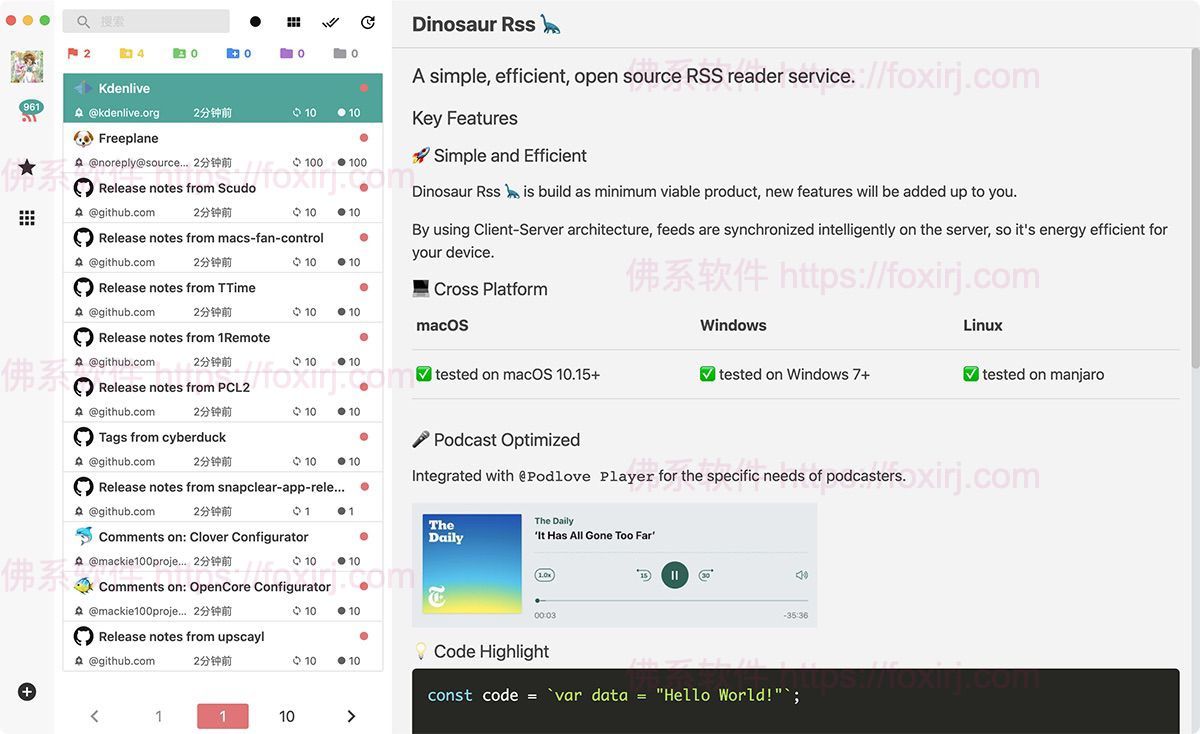Toggle the black circle unread filter

(255, 22)
